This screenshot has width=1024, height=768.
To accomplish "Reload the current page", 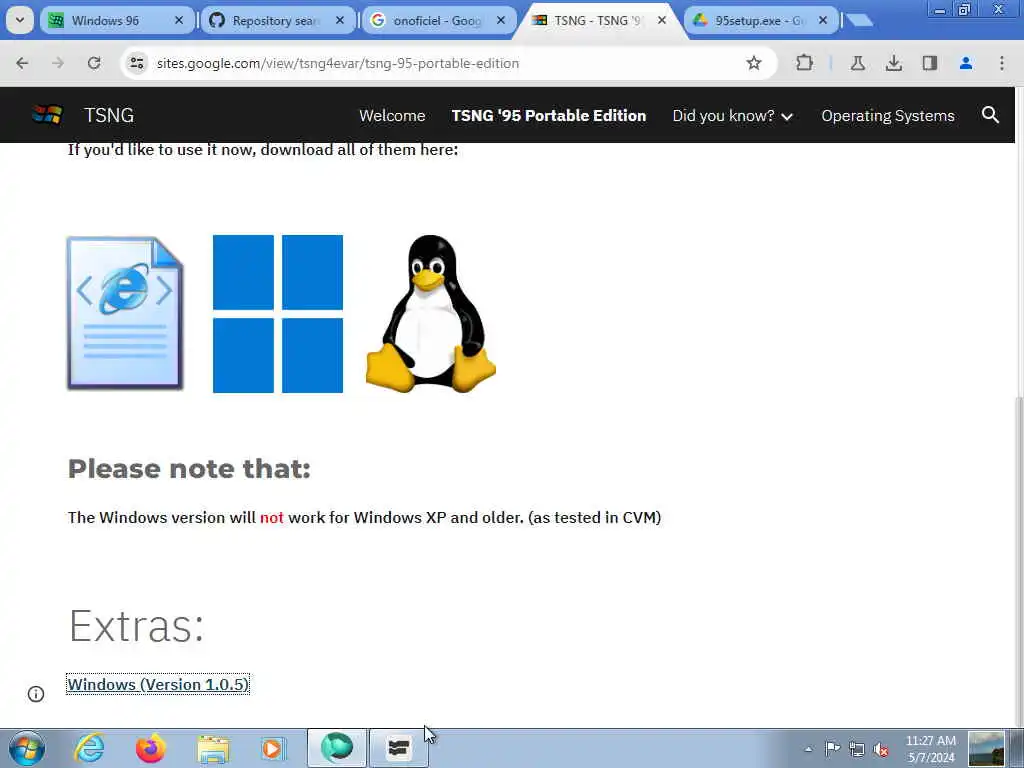I will (x=94, y=63).
